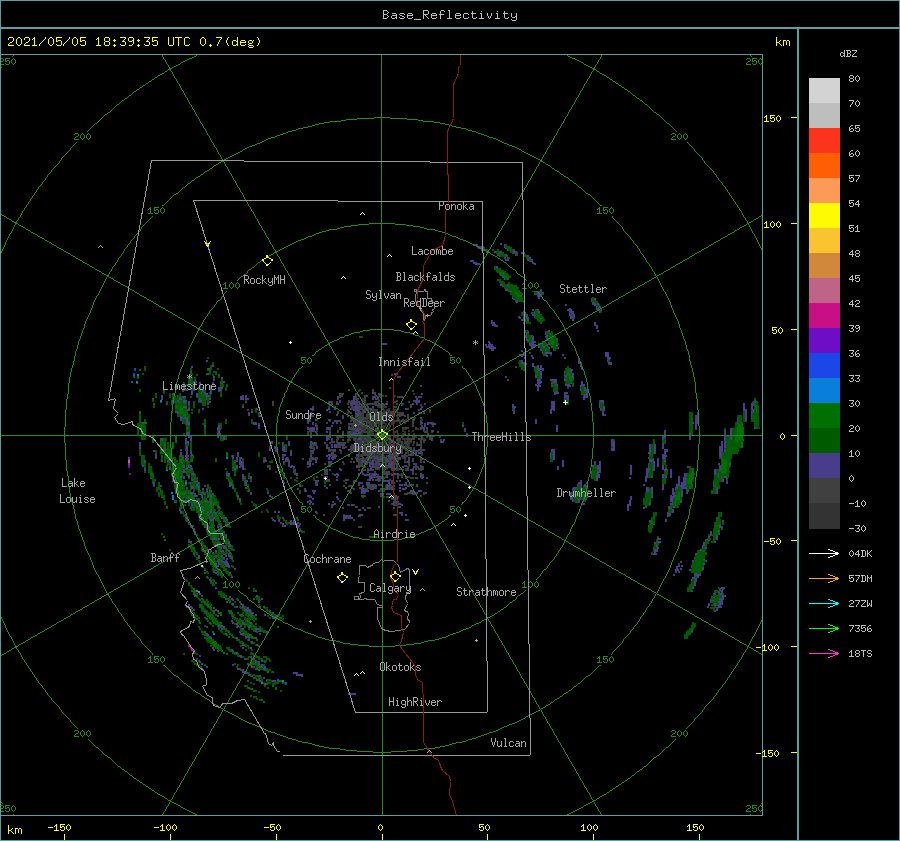Click the magenta 18TS arrow icon
The width and height of the screenshot is (900, 841).
[824, 653]
